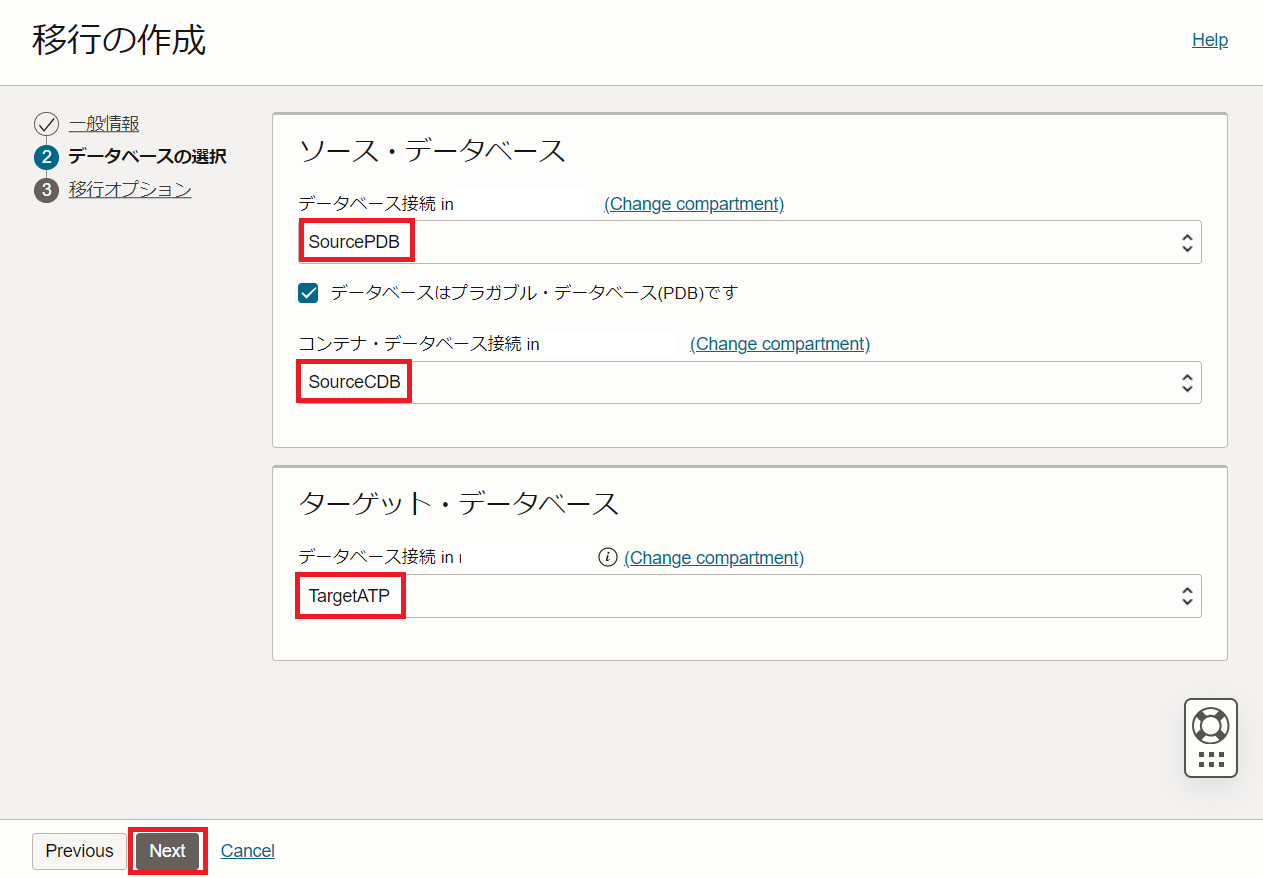
Task: Change compartment for source database connection
Action: (x=694, y=204)
